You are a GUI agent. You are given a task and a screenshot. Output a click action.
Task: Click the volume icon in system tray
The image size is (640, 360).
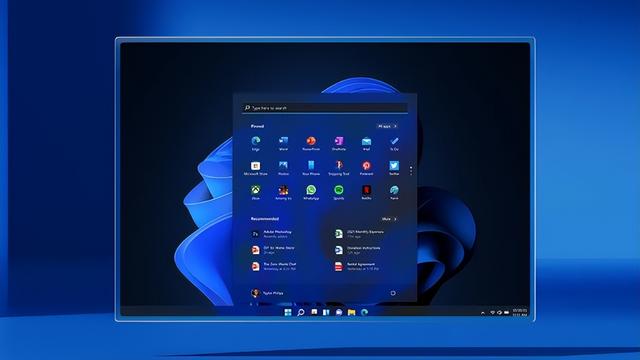(x=499, y=313)
